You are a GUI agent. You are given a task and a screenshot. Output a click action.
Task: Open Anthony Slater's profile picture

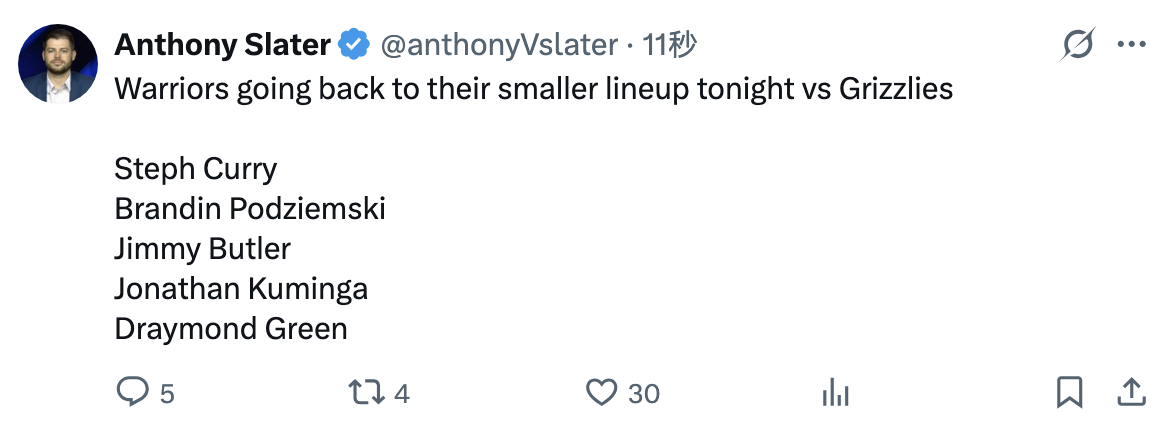pyautogui.click(x=58, y=64)
